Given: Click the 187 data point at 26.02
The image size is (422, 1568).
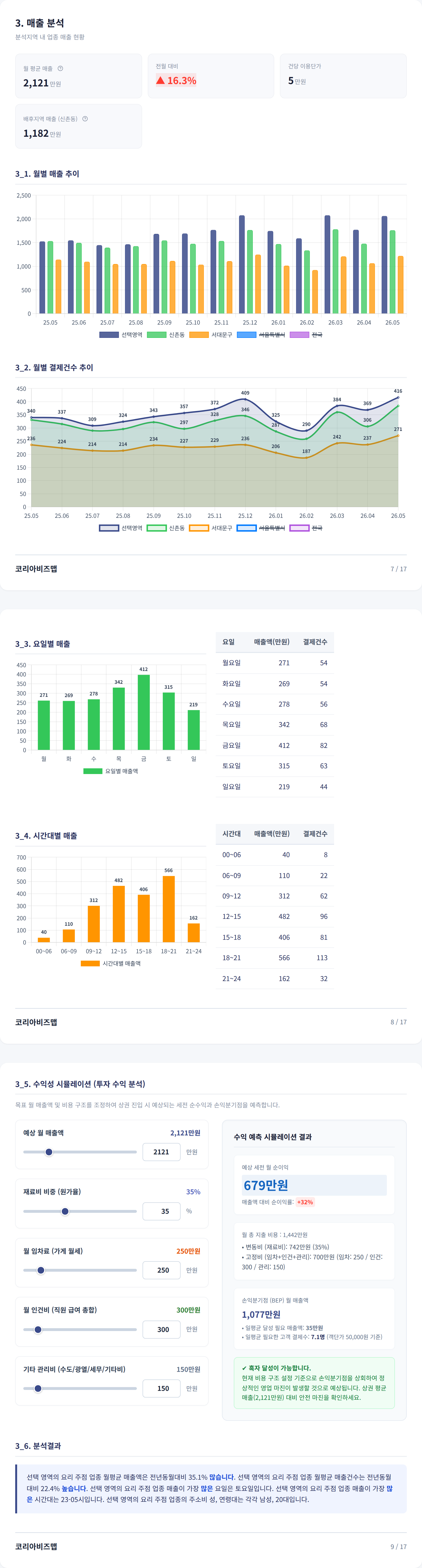Looking at the screenshot, I should (x=306, y=458).
